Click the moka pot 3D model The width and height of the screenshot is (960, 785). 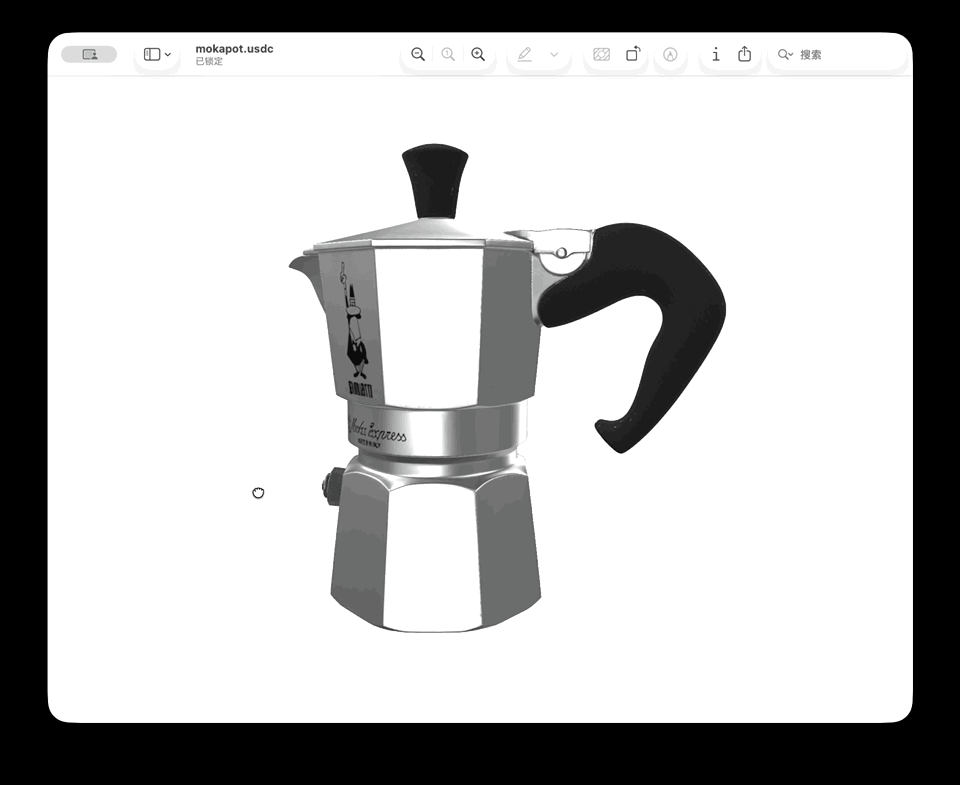click(x=507, y=388)
